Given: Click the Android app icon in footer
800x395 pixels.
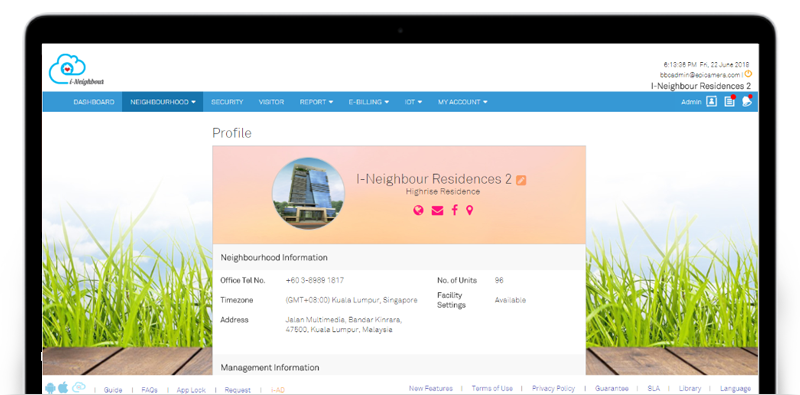Looking at the screenshot, I should [x=50, y=388].
